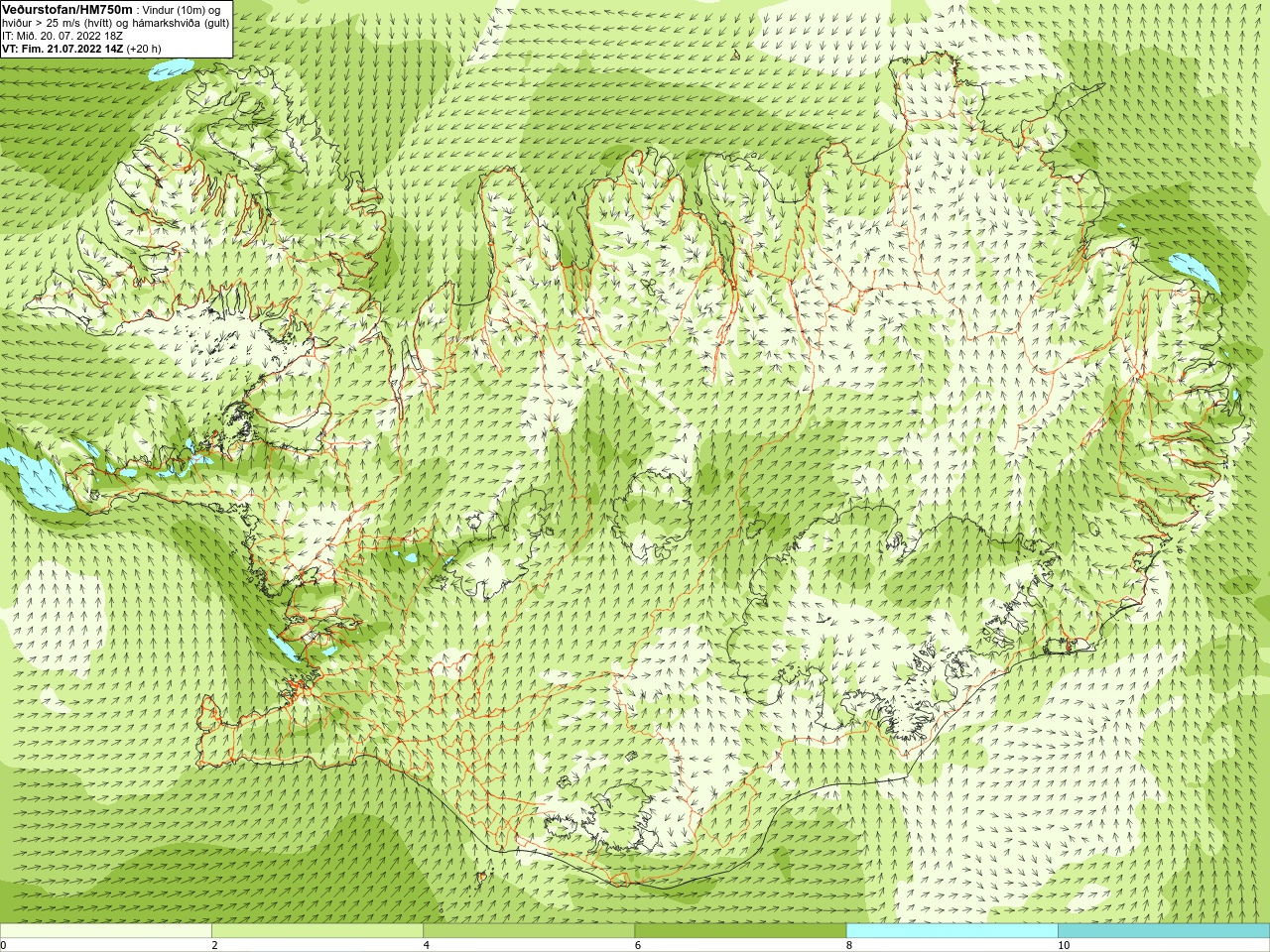The width and height of the screenshot is (1270, 952).
Task: Pick the light cyan 8–10 scale swatch
Action: pyautogui.click(x=952, y=931)
